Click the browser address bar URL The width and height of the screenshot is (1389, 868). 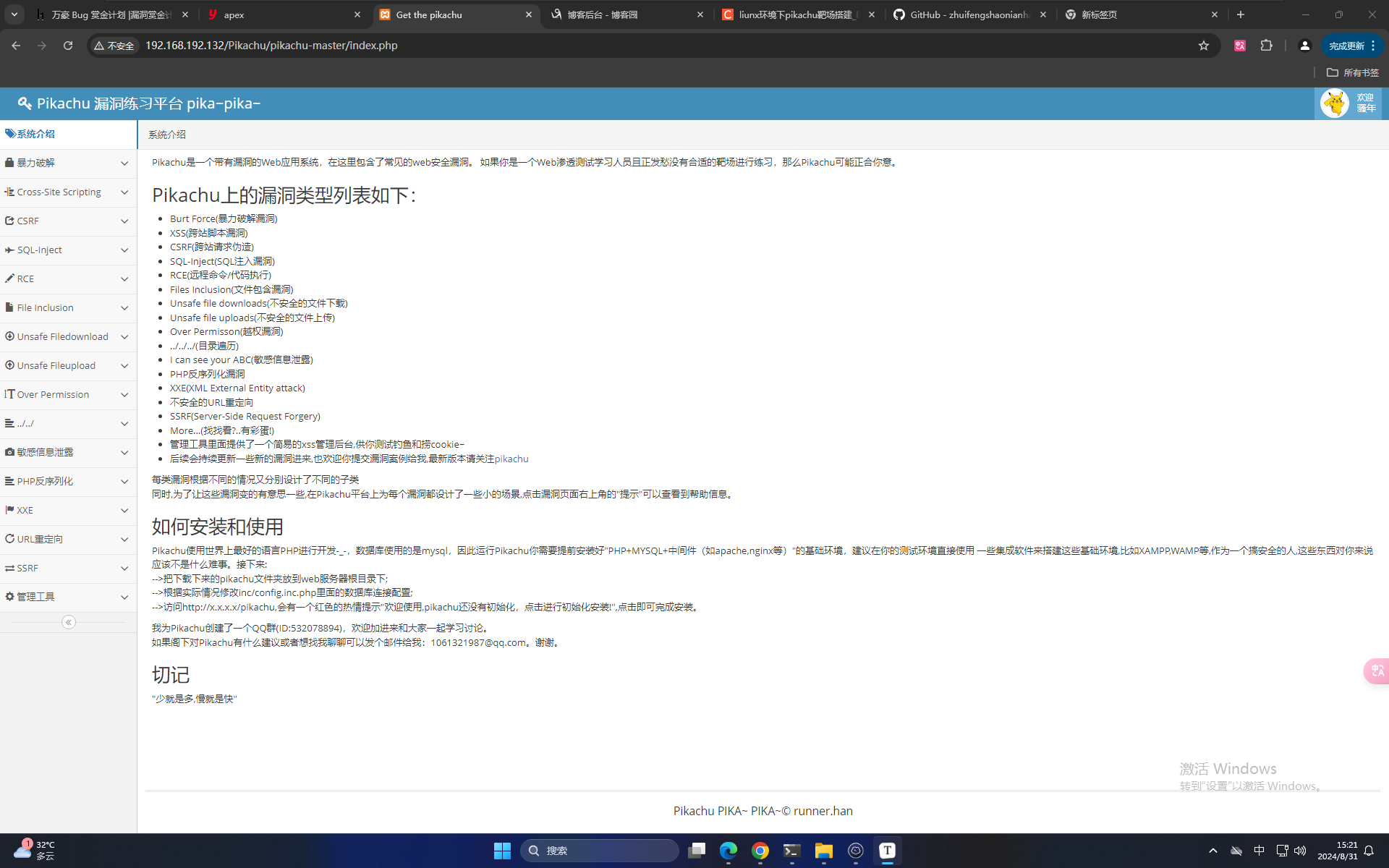[x=271, y=46]
